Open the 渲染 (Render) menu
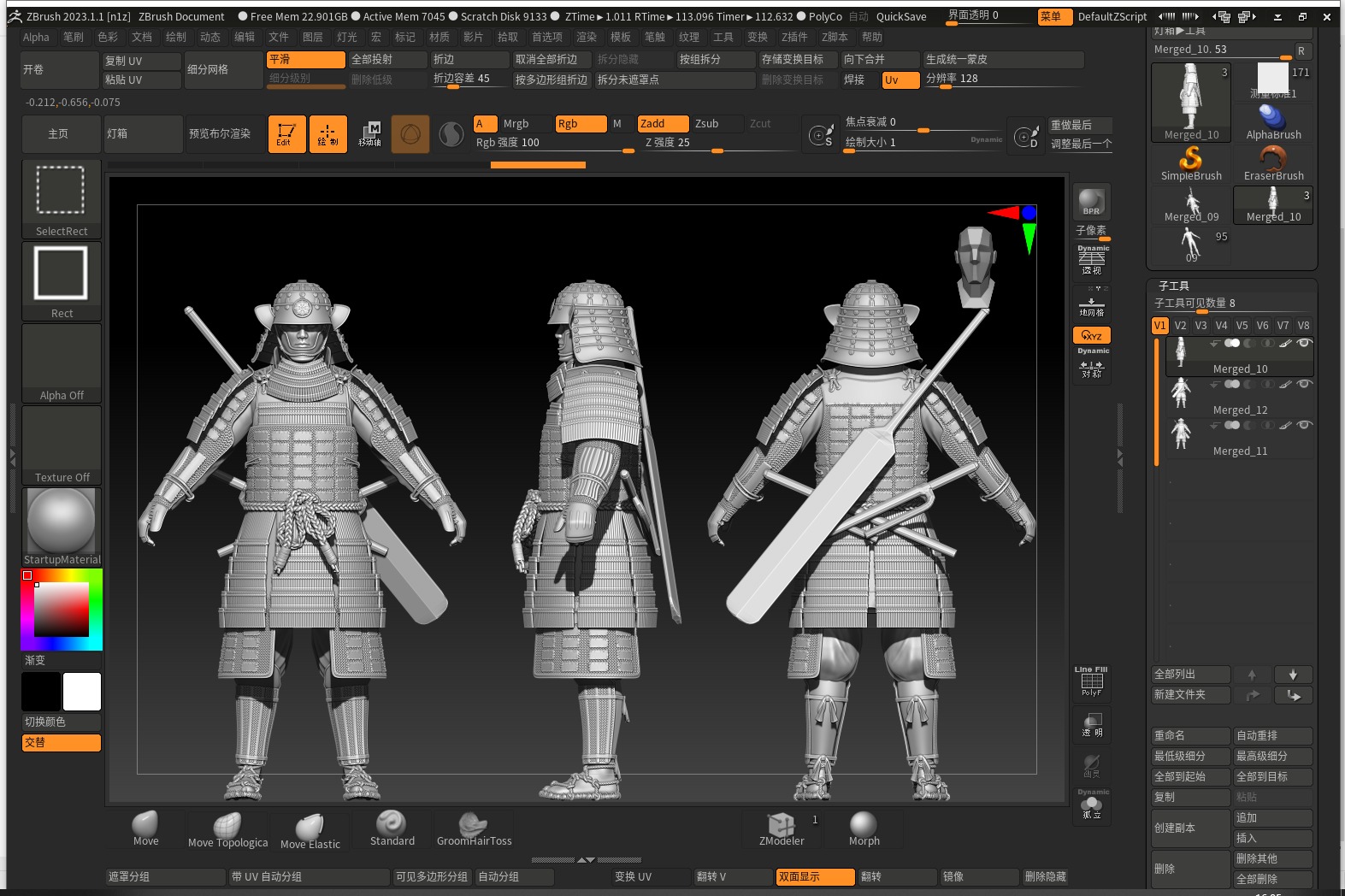The image size is (1345, 896). [x=587, y=37]
